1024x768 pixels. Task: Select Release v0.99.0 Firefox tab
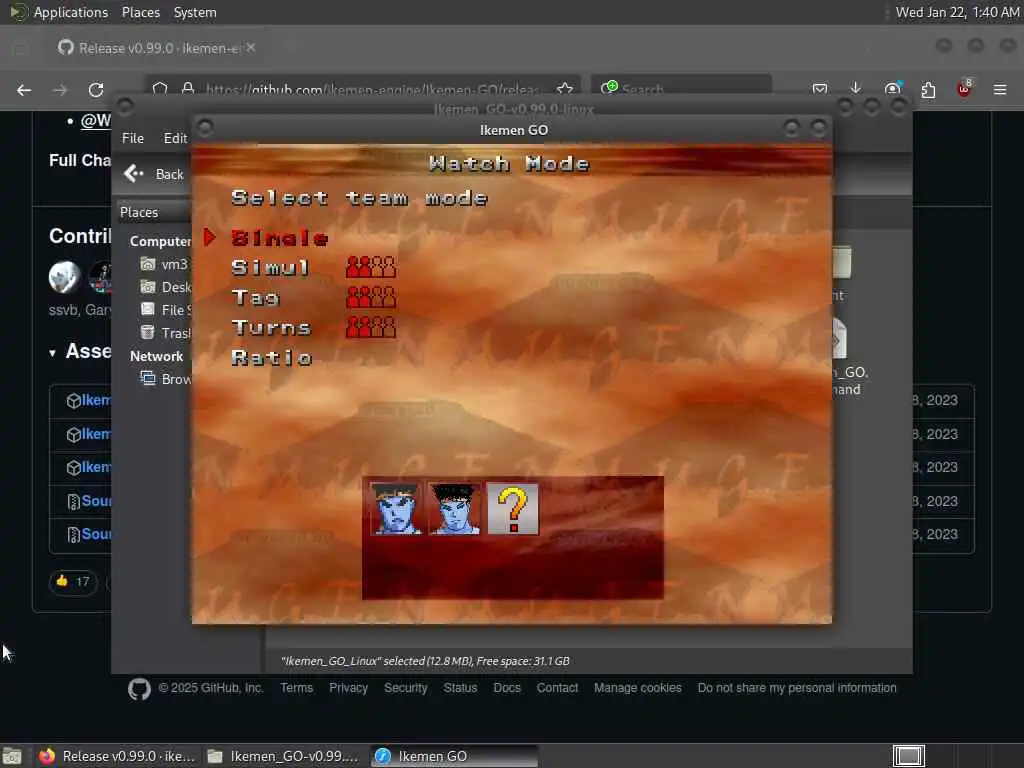click(157, 48)
